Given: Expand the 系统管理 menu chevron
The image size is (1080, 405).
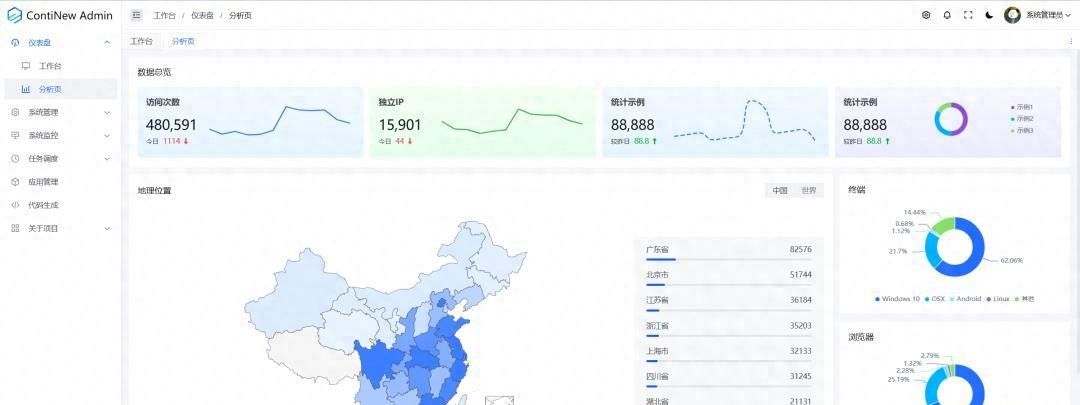Looking at the screenshot, I should click(x=107, y=112).
